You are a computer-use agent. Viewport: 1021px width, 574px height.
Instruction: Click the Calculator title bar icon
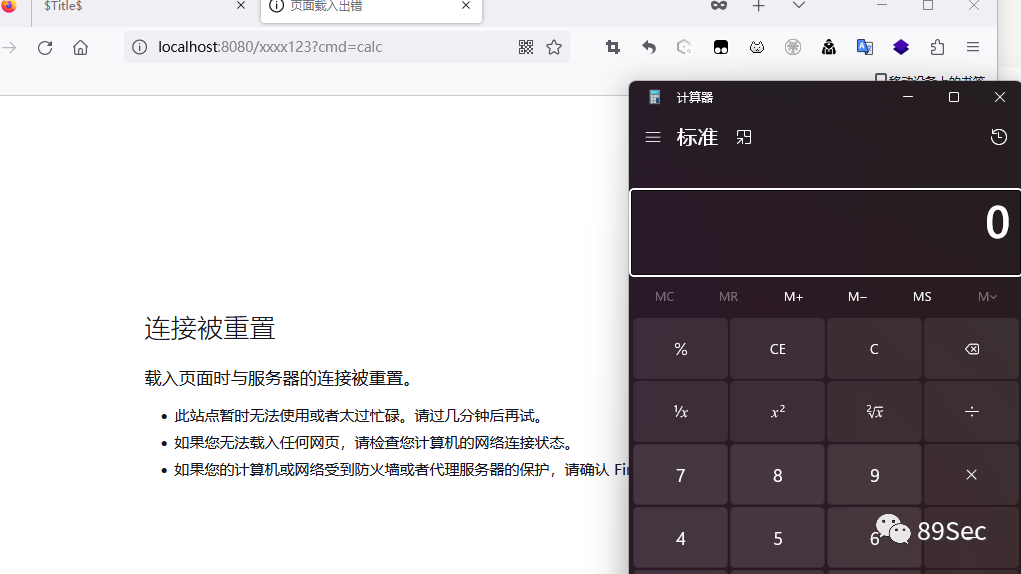654,98
